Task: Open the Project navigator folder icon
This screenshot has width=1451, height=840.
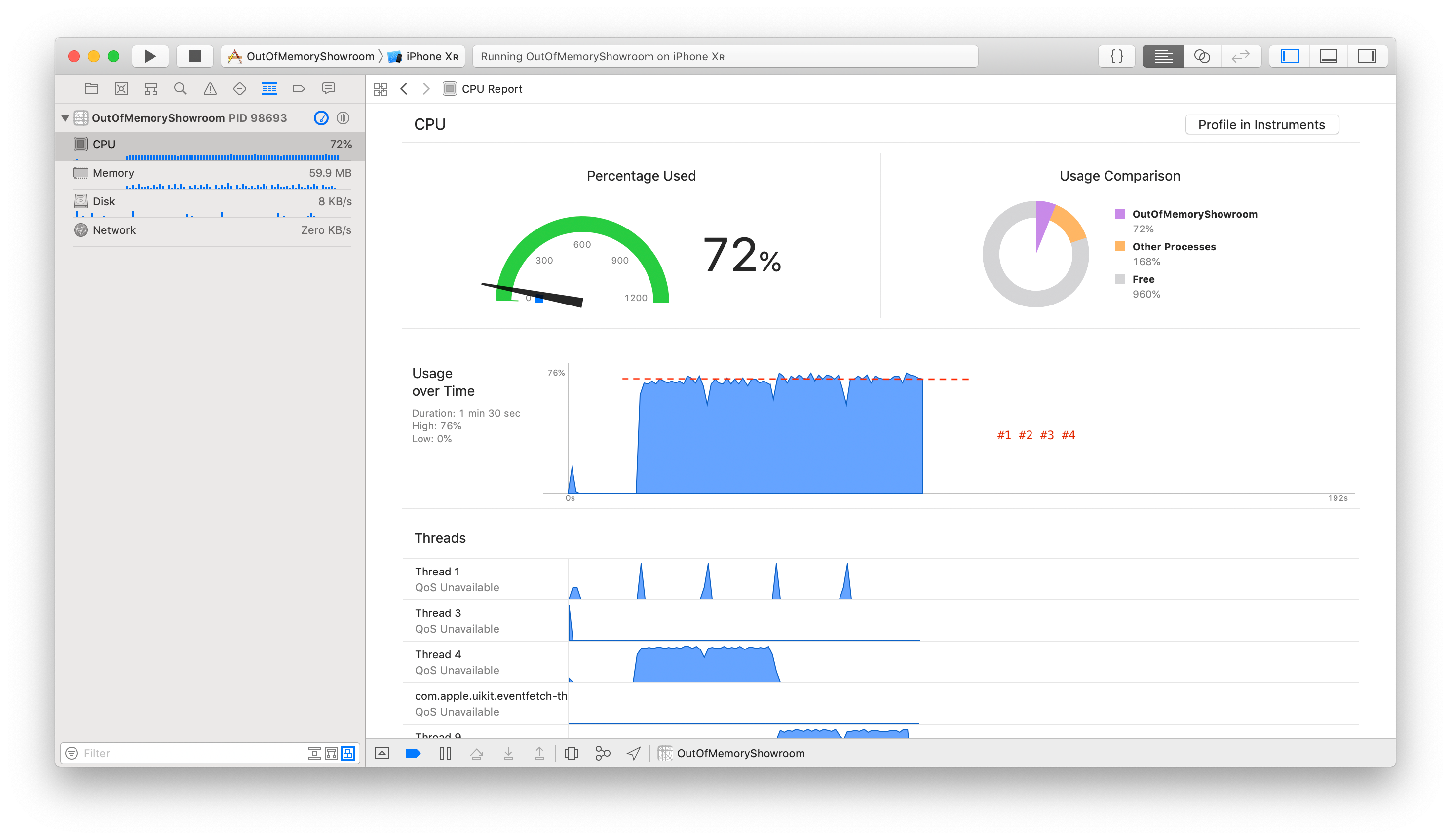Action: (x=92, y=89)
